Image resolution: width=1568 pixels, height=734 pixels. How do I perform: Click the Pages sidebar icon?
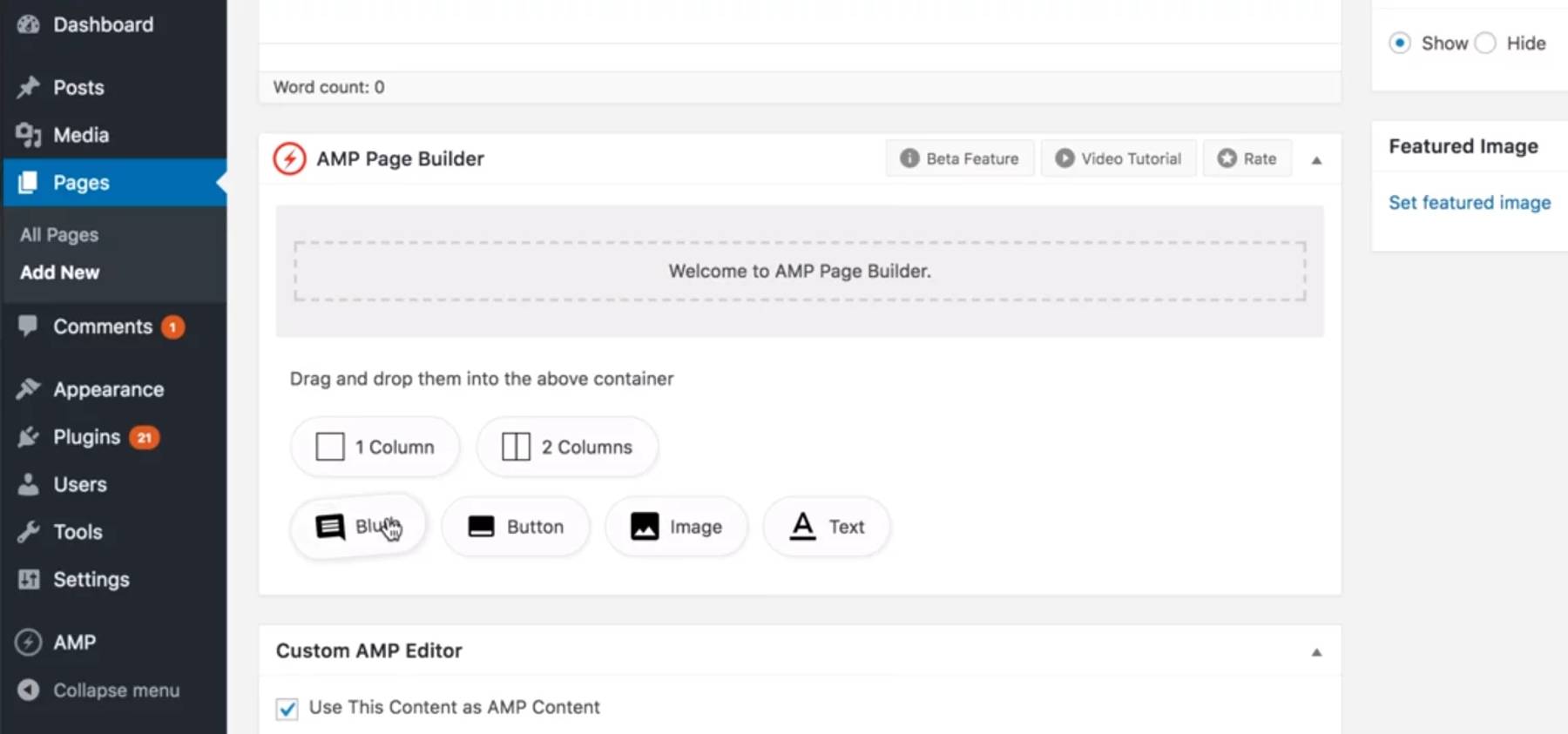pos(28,182)
